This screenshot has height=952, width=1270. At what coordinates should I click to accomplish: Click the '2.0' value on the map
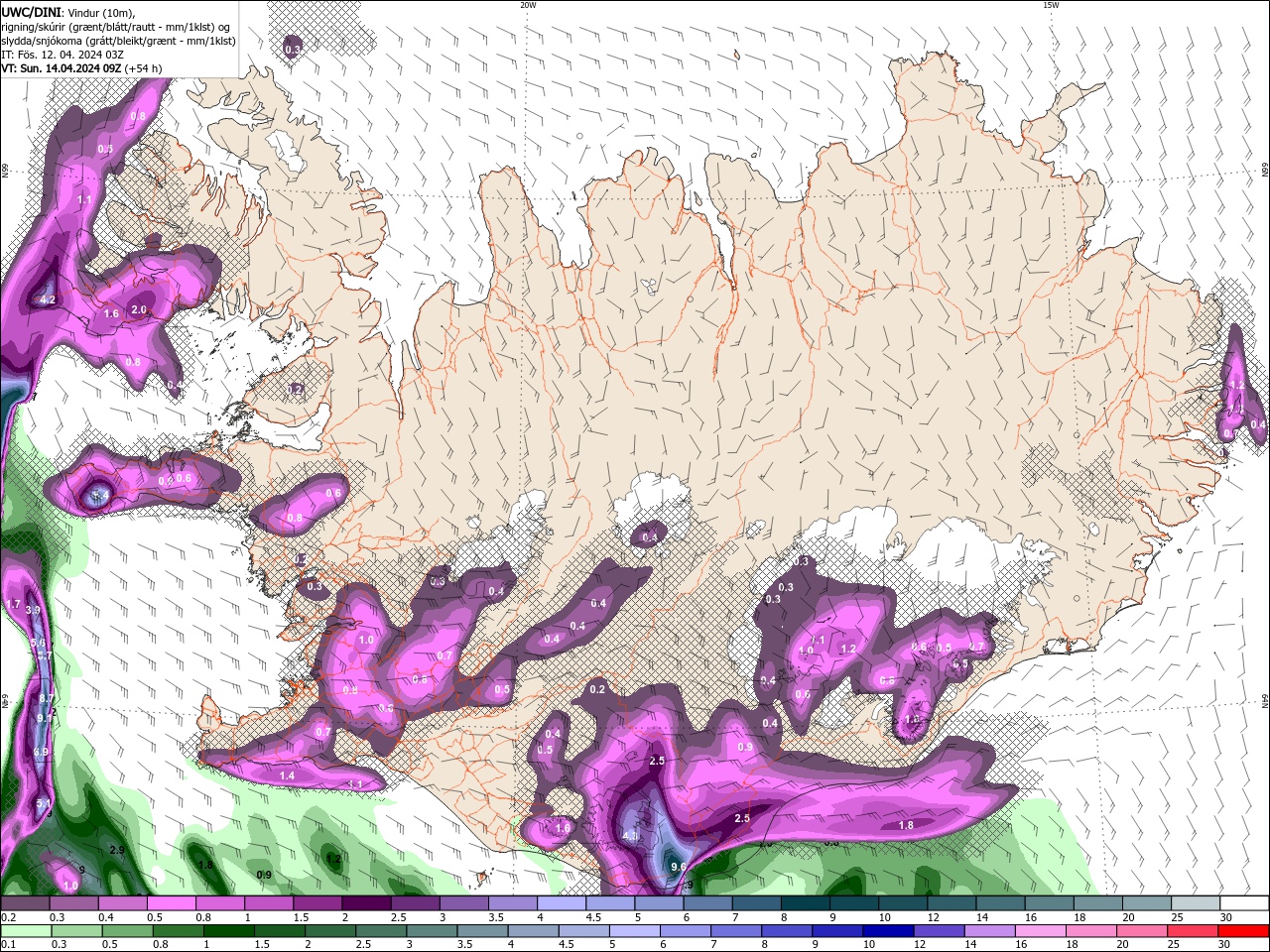point(139,309)
